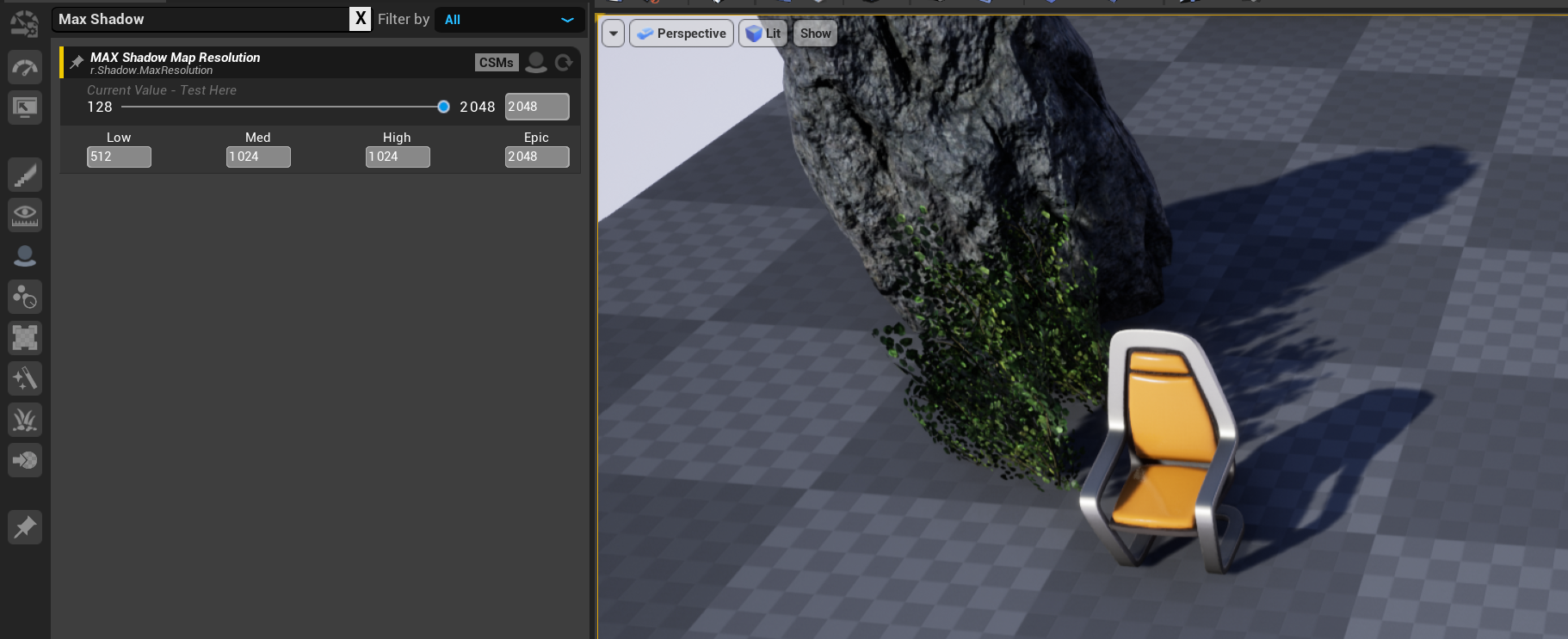The image size is (1568, 639).
Task: Click the CSMs tag button
Action: tap(496, 63)
